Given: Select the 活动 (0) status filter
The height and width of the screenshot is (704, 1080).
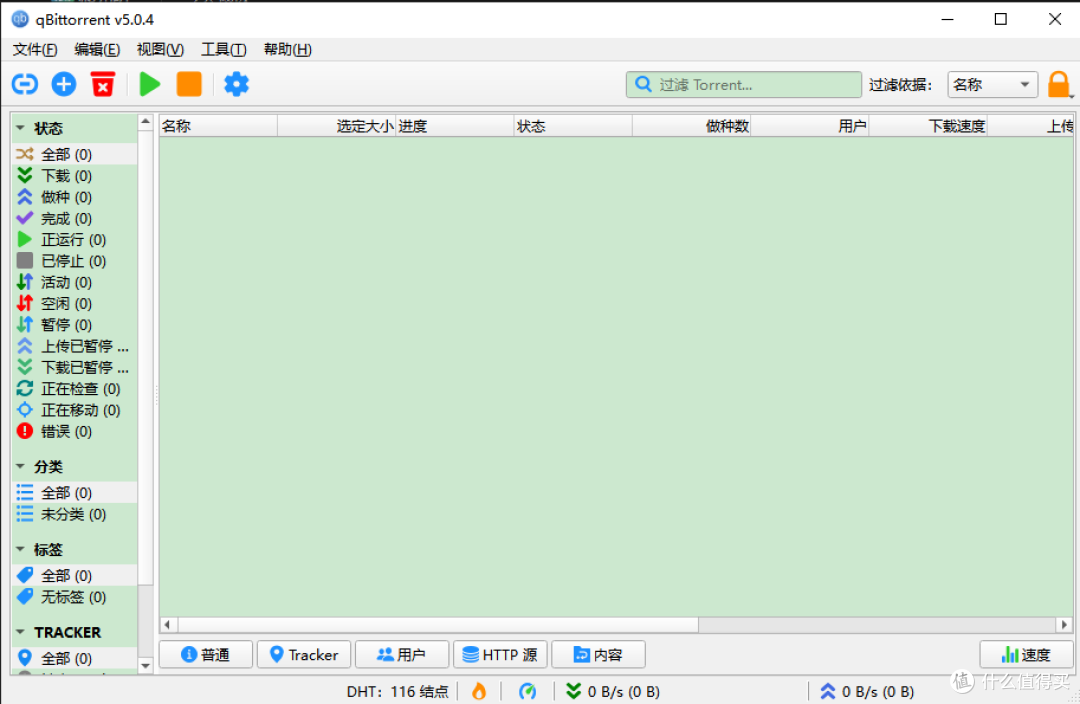Looking at the screenshot, I should pyautogui.click(x=75, y=282).
